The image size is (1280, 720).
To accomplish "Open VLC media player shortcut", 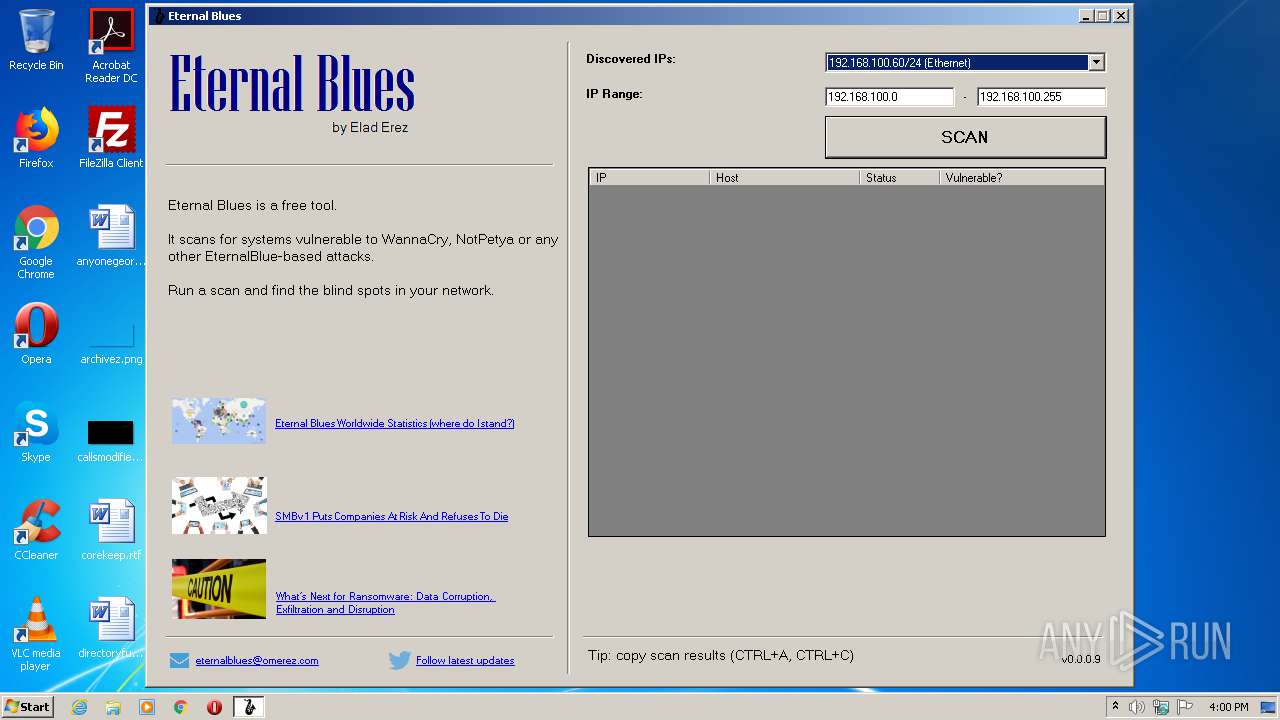I will coord(36,634).
